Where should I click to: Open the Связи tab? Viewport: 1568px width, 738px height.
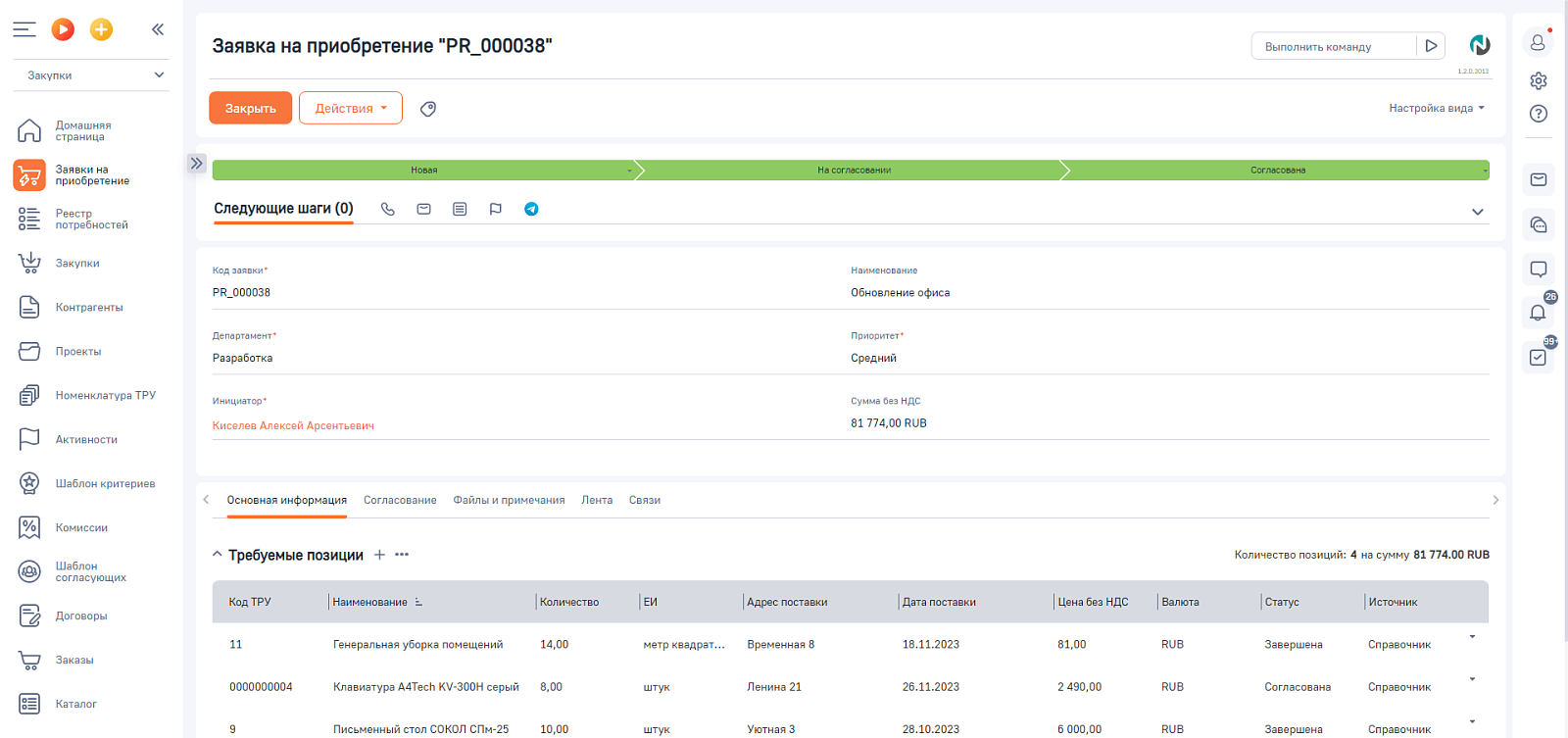(x=645, y=500)
